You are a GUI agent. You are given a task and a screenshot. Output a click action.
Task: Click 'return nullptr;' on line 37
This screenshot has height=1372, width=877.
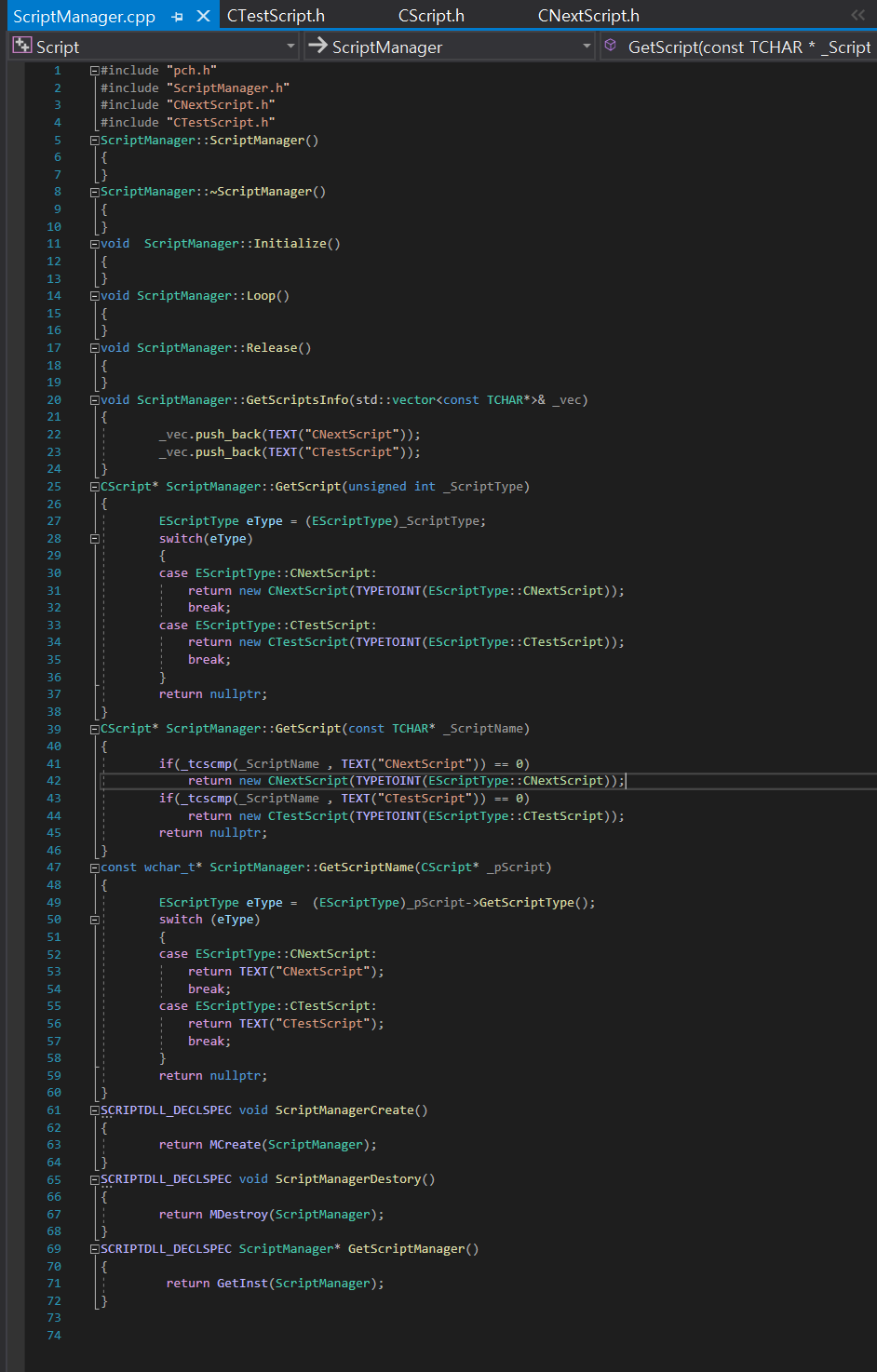pyautogui.click(x=213, y=694)
